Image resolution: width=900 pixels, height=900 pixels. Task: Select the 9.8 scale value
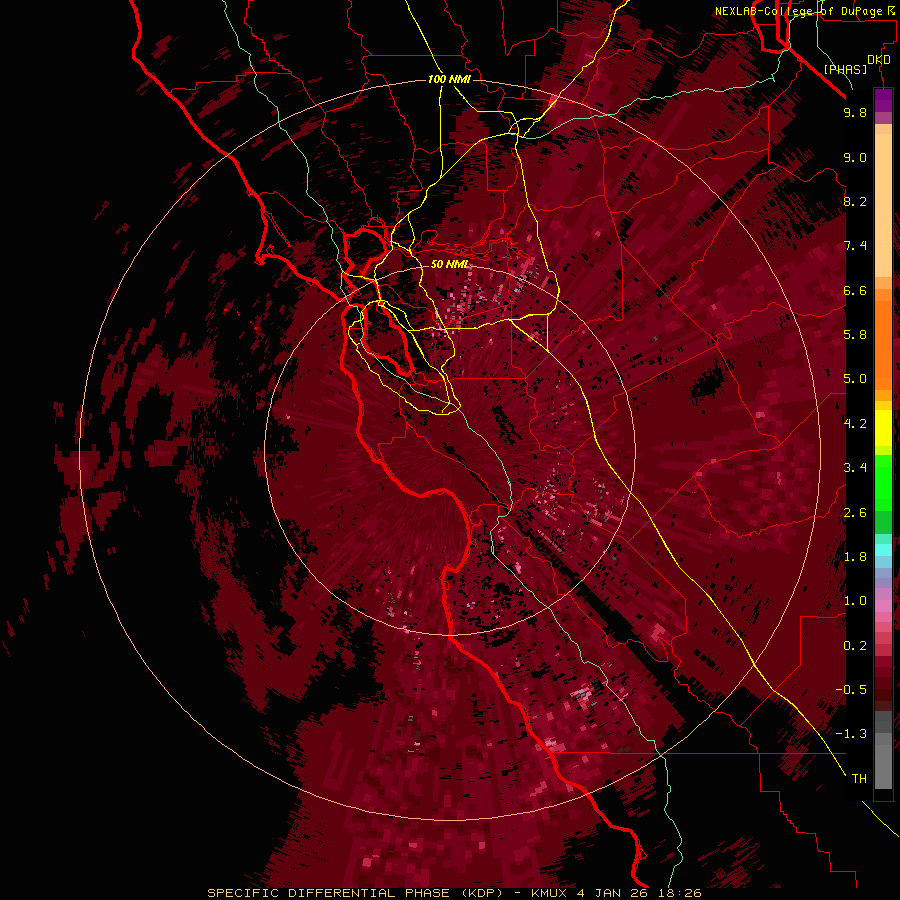click(855, 112)
